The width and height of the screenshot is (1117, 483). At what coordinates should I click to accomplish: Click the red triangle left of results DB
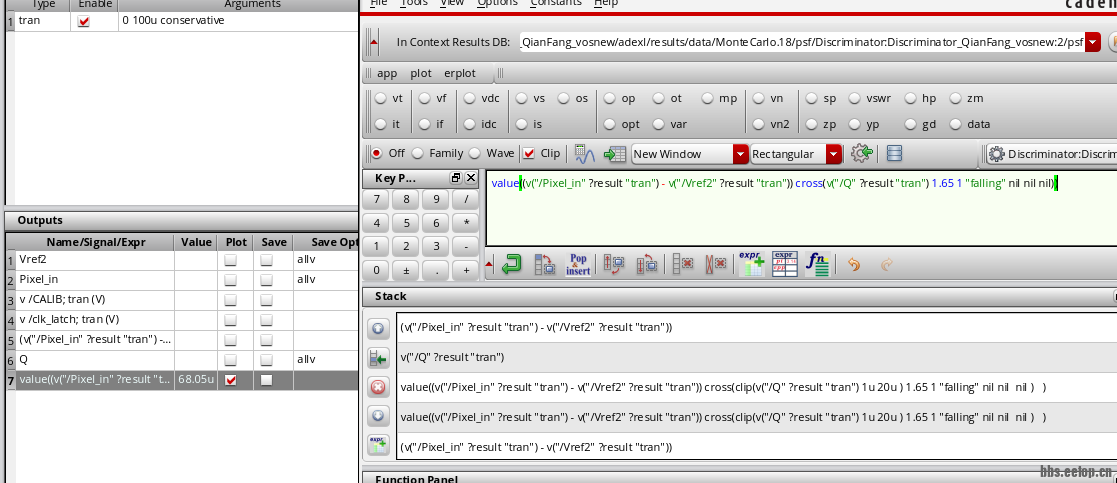coord(373,42)
